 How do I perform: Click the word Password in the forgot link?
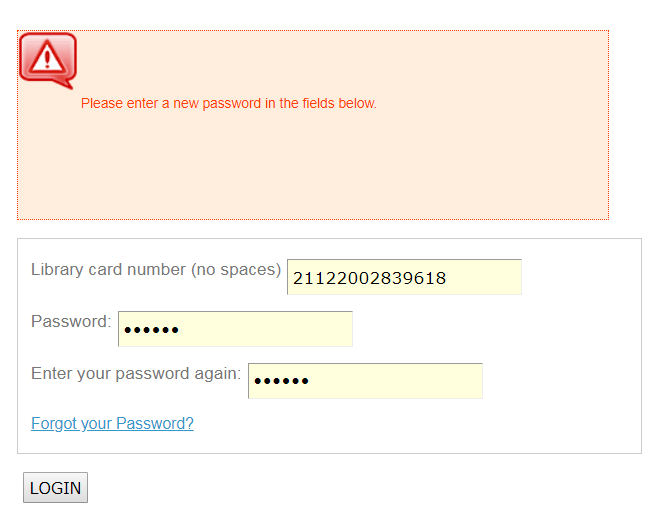(x=155, y=423)
